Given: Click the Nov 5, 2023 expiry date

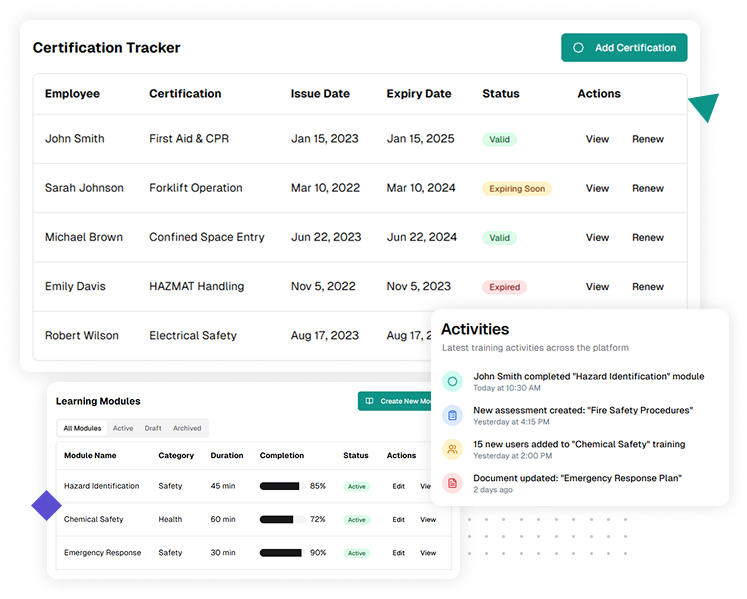Looking at the screenshot, I should coord(419,286).
